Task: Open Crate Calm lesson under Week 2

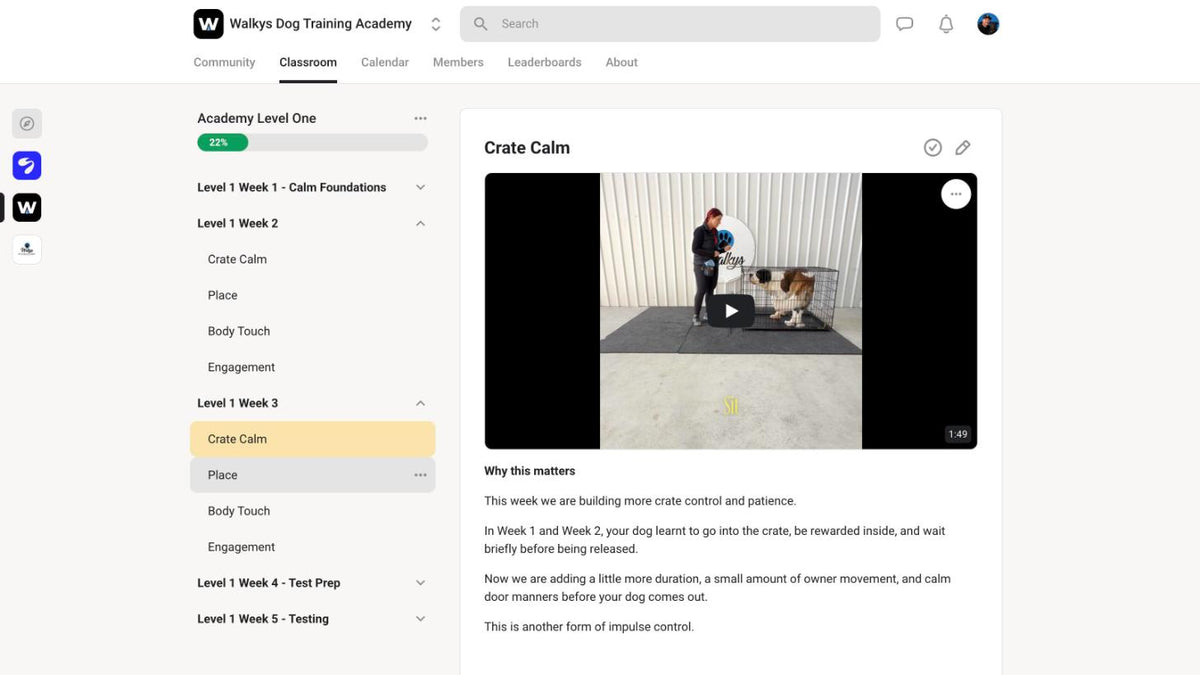Action: point(313,259)
